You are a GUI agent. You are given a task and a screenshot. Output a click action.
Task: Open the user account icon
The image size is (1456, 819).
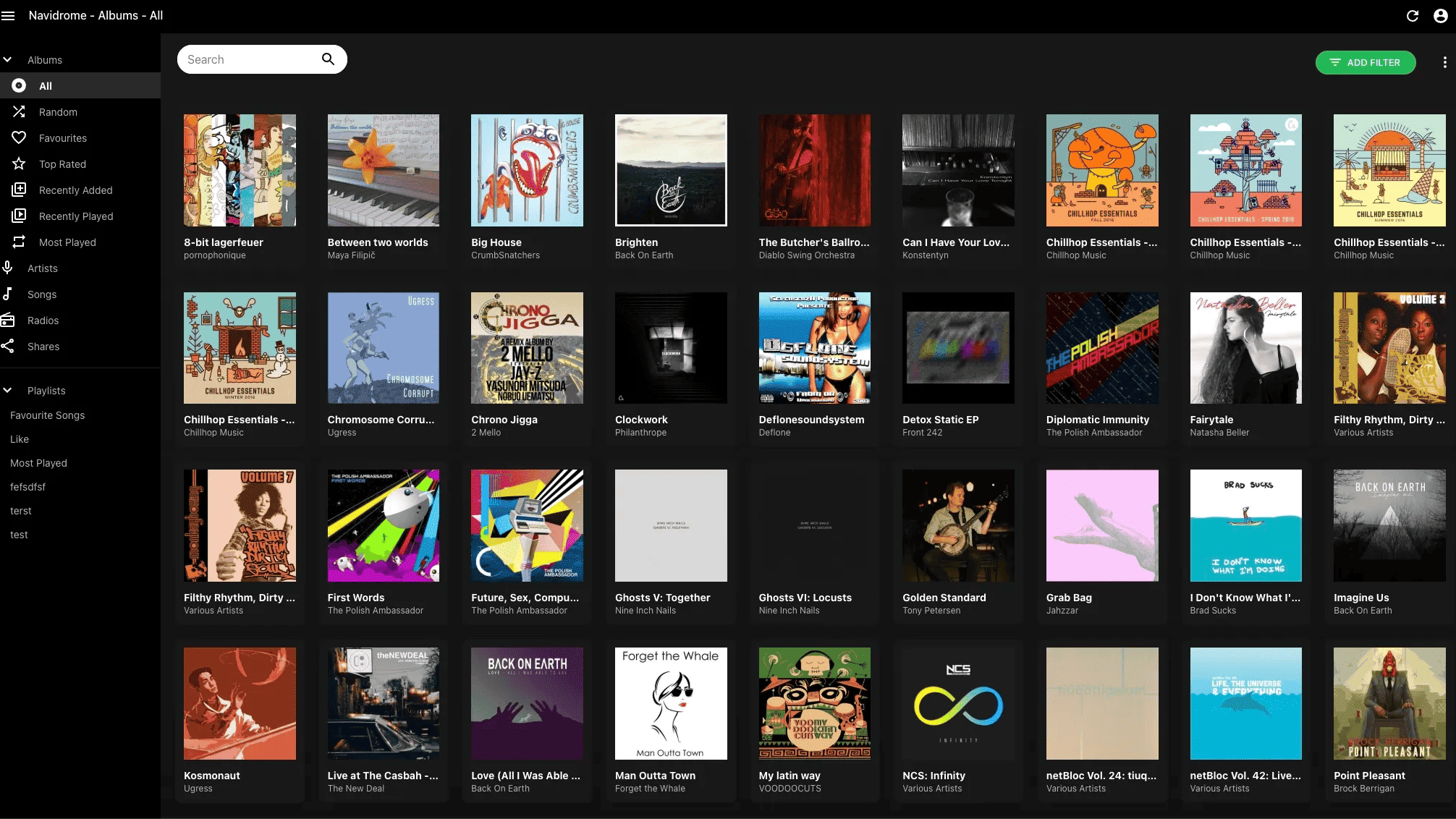click(1440, 16)
